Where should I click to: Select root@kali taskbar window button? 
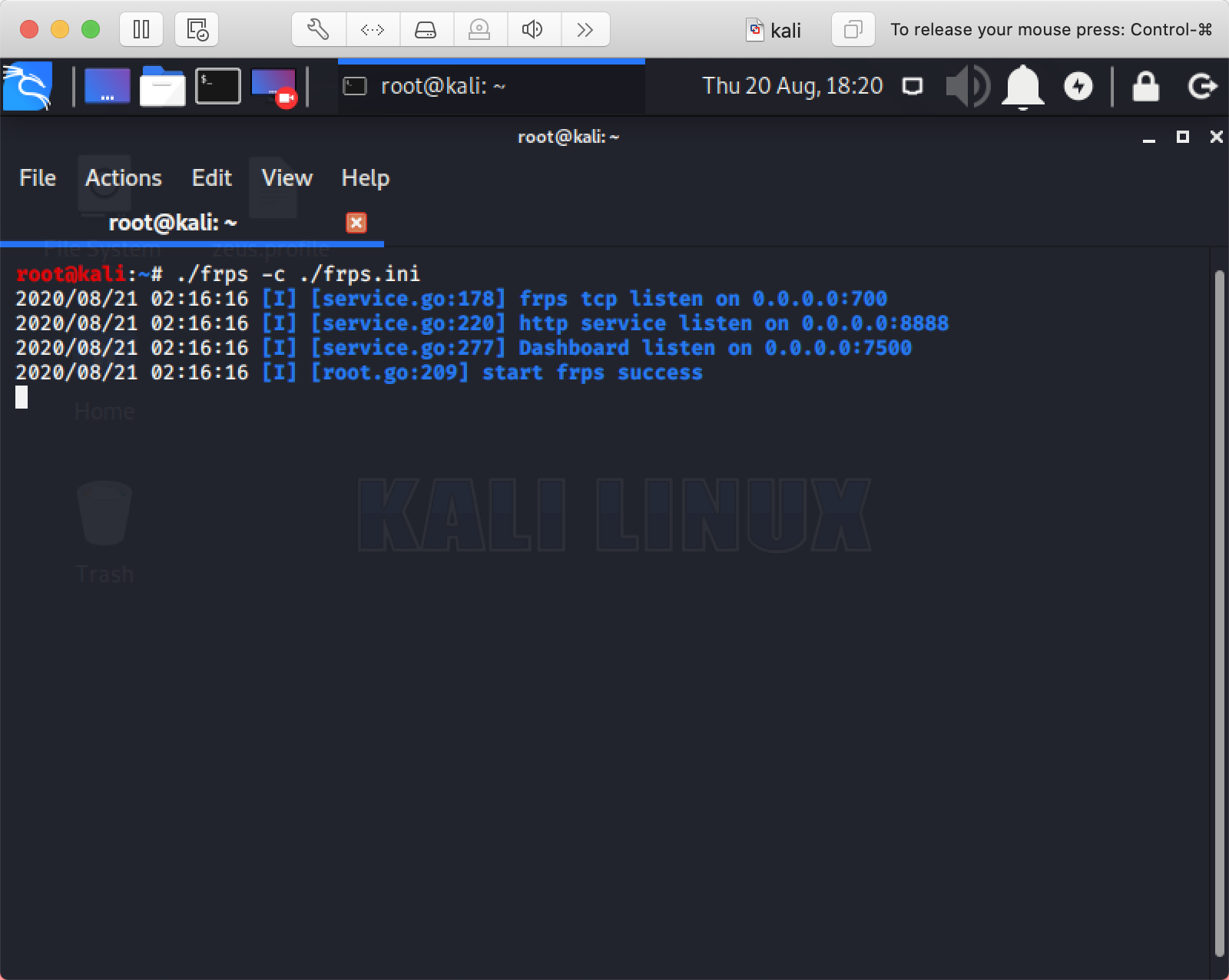click(492, 86)
